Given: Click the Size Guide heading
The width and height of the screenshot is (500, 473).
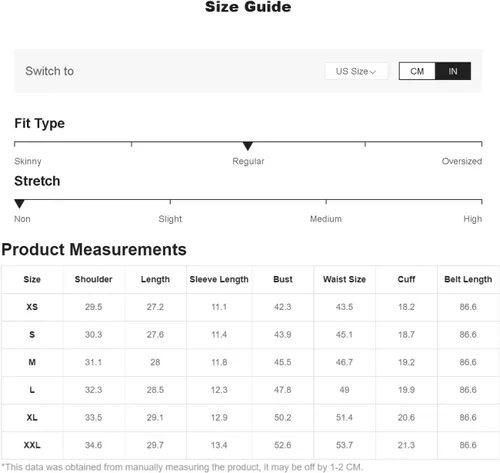Looking at the screenshot, I should pyautogui.click(x=248, y=7).
